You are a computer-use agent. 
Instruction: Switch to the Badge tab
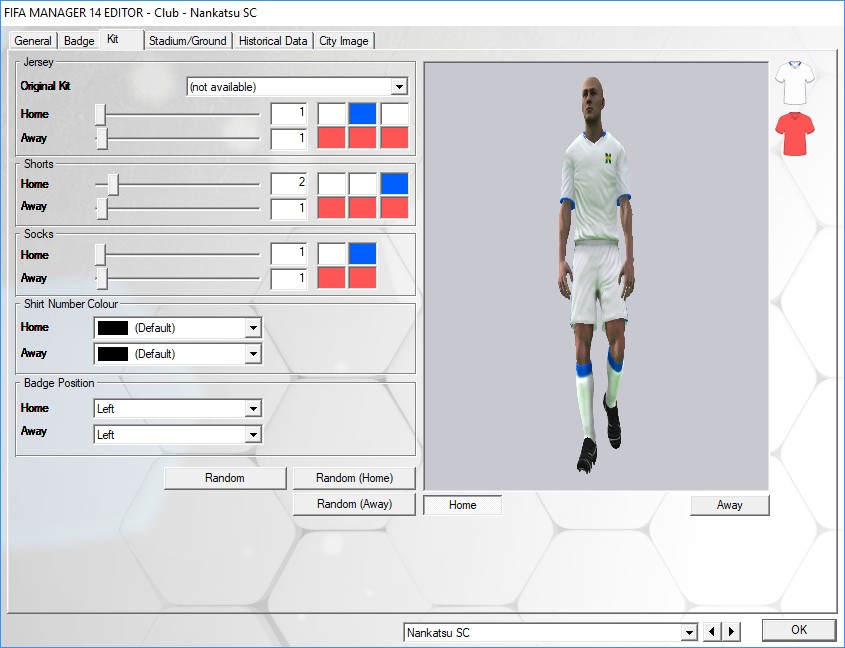79,41
